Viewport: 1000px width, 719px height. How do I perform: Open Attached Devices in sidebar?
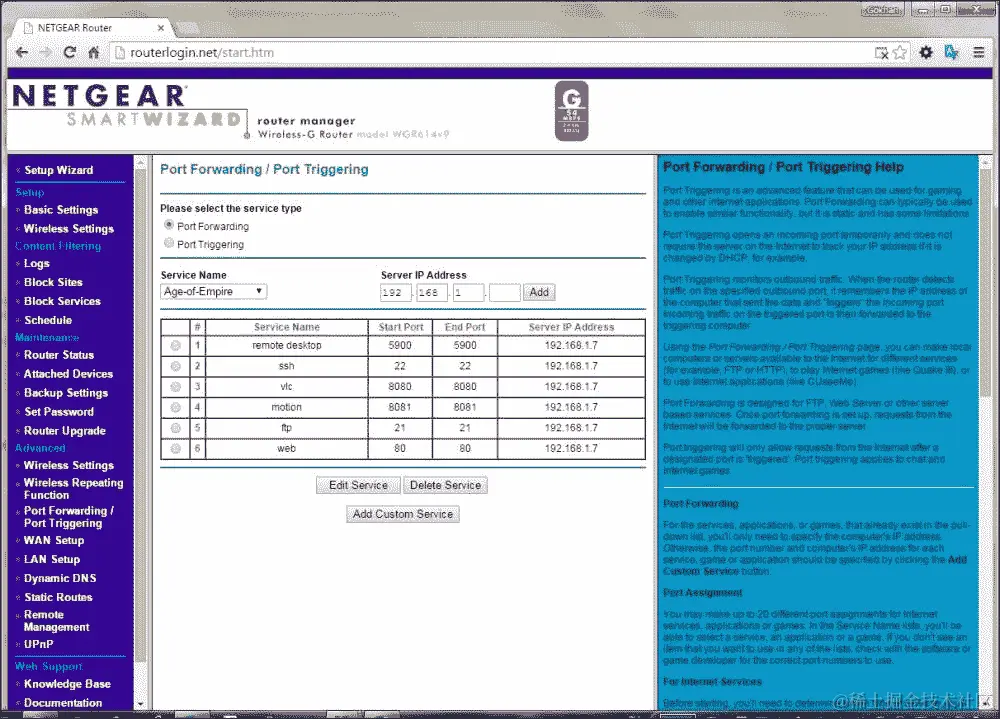(68, 374)
